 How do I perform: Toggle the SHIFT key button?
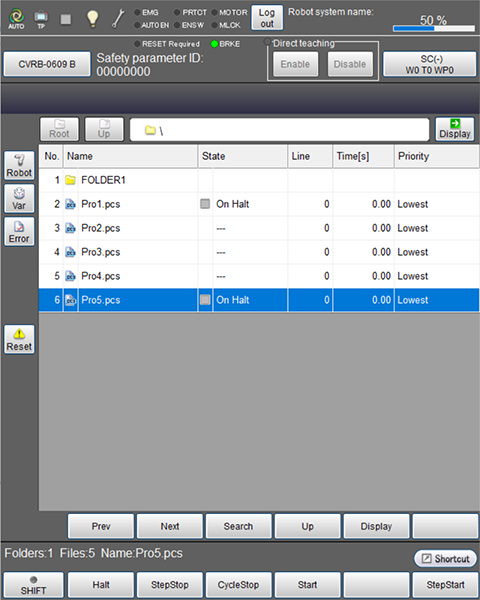(x=33, y=585)
